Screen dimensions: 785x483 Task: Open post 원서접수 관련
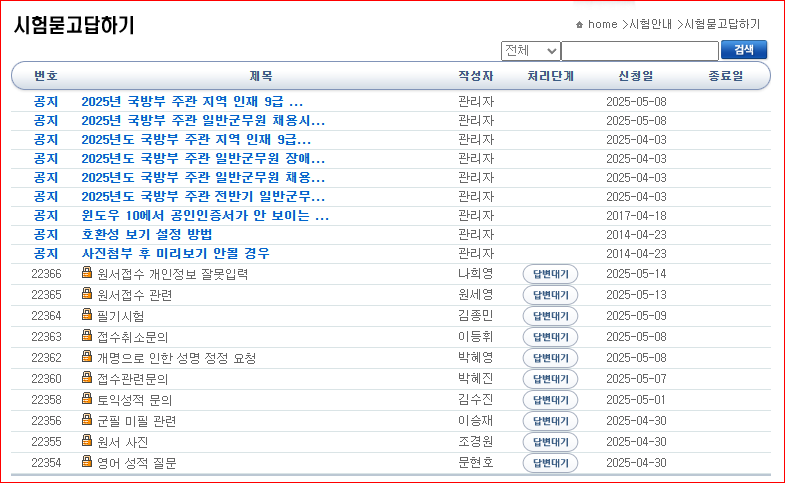click(135, 295)
